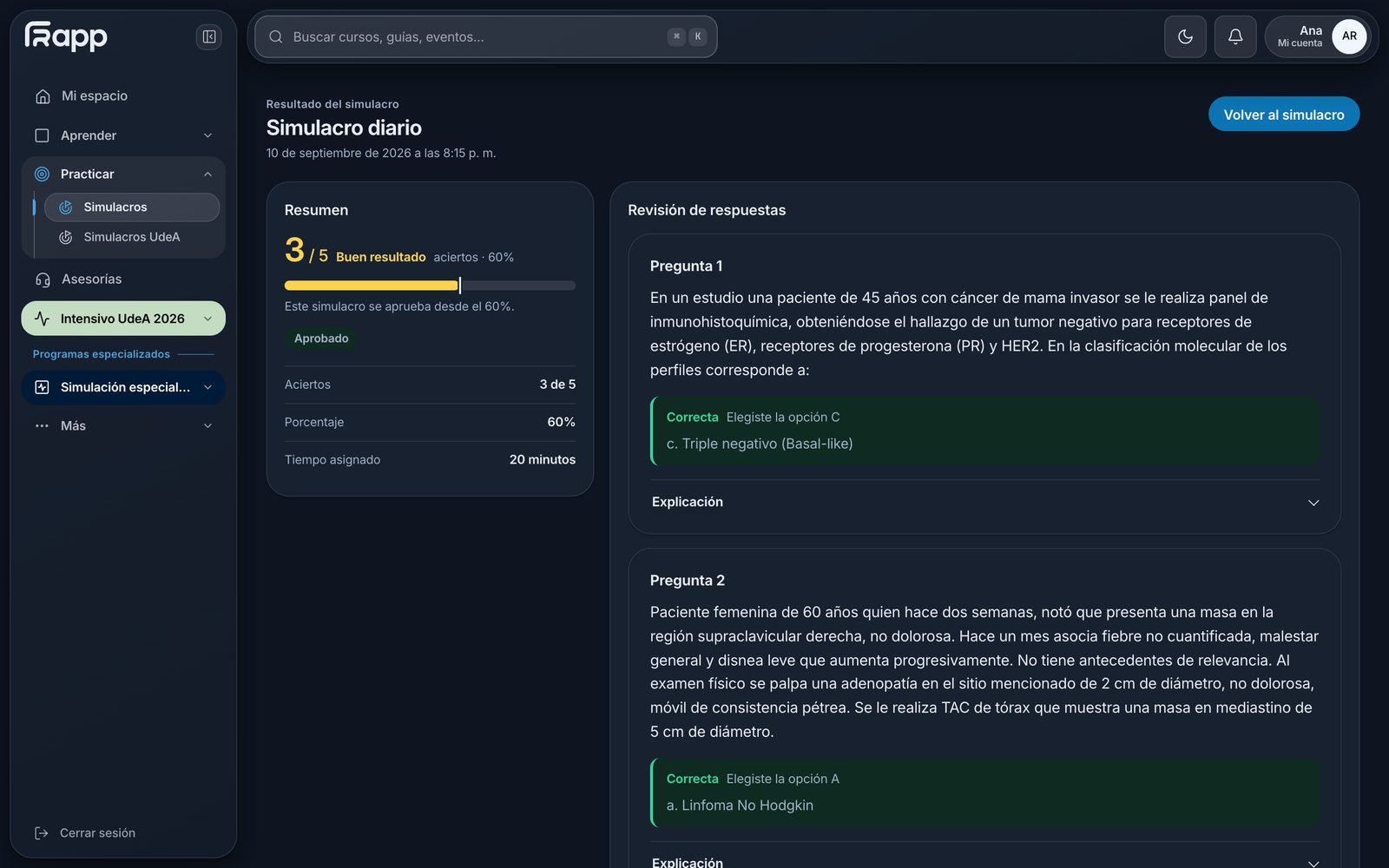Click the Aprobado badge
The width and height of the screenshot is (1389, 868).
click(321, 339)
